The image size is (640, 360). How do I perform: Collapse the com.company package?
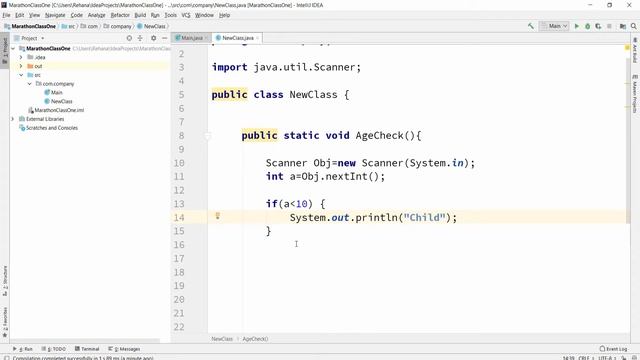[29, 84]
